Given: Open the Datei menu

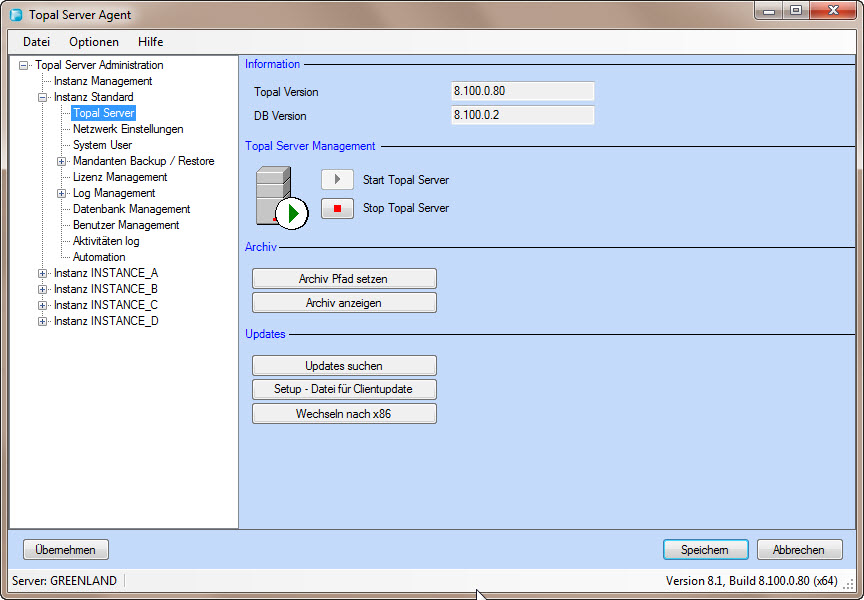Looking at the screenshot, I should (x=36, y=42).
